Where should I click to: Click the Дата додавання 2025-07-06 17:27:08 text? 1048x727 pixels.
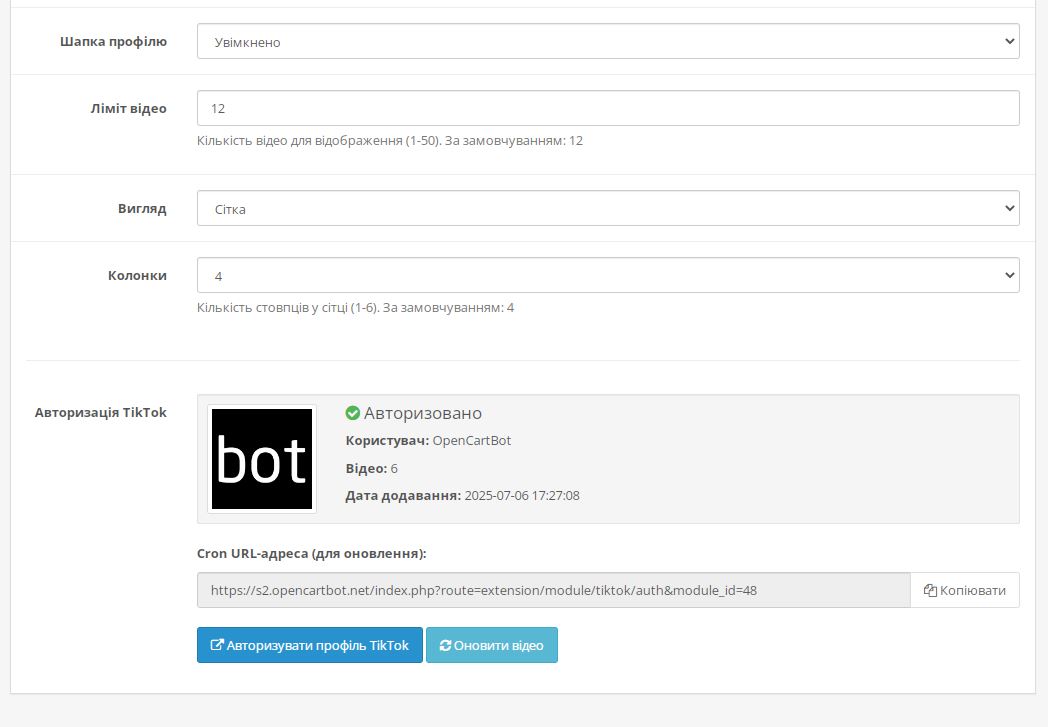click(x=463, y=496)
